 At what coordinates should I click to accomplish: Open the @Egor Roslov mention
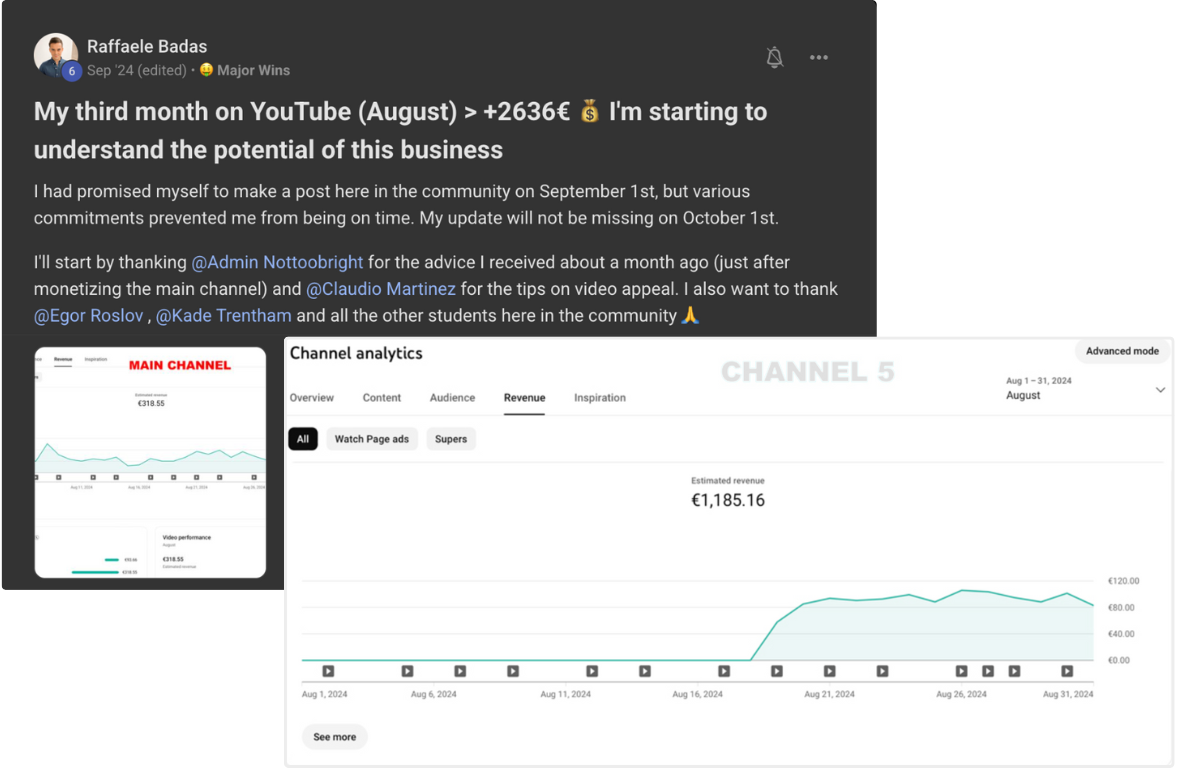(x=89, y=316)
